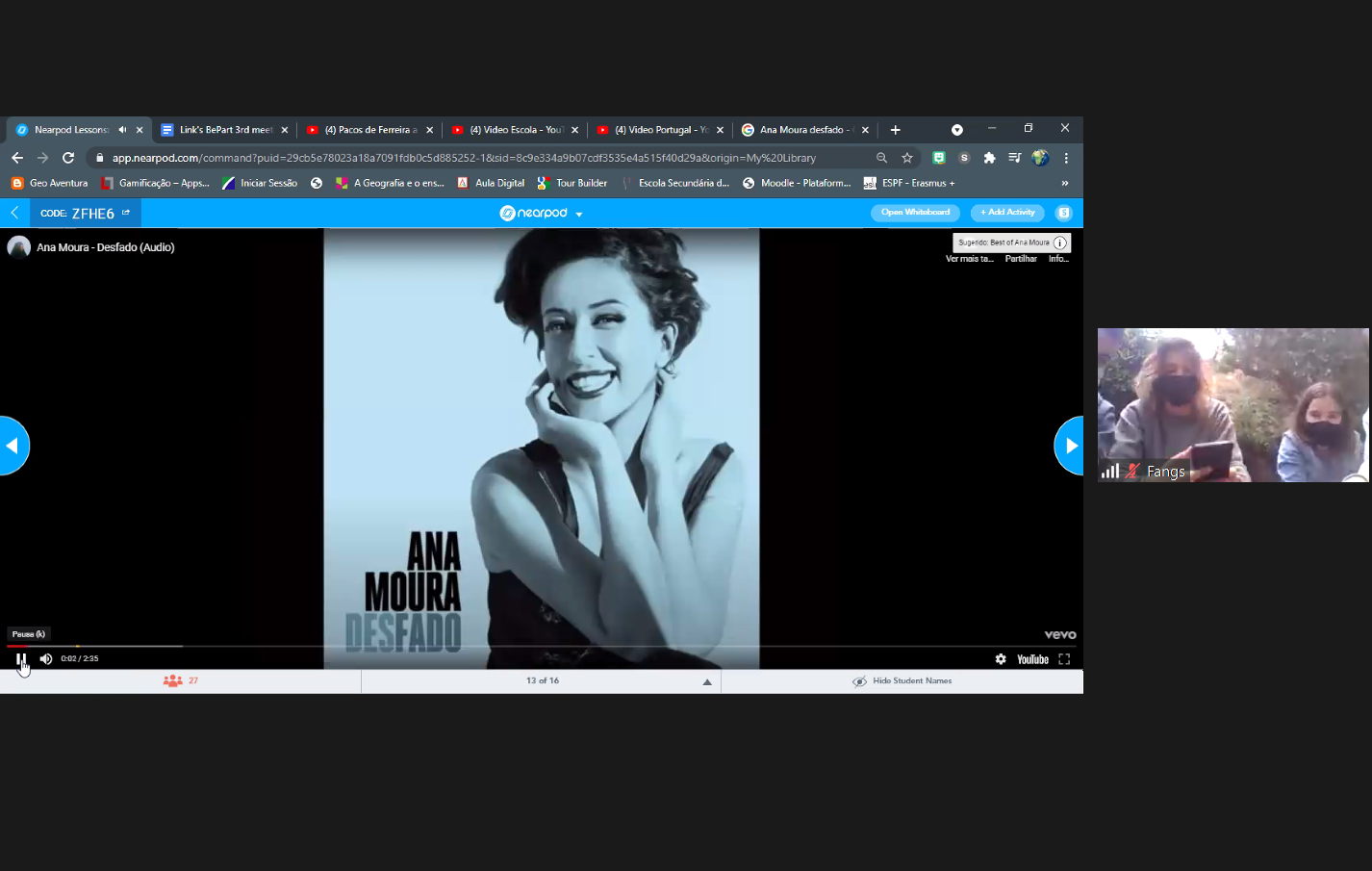1372x871 pixels.
Task: Switch to Link's BePart 3rd meet tab
Action: pyautogui.click(x=225, y=130)
